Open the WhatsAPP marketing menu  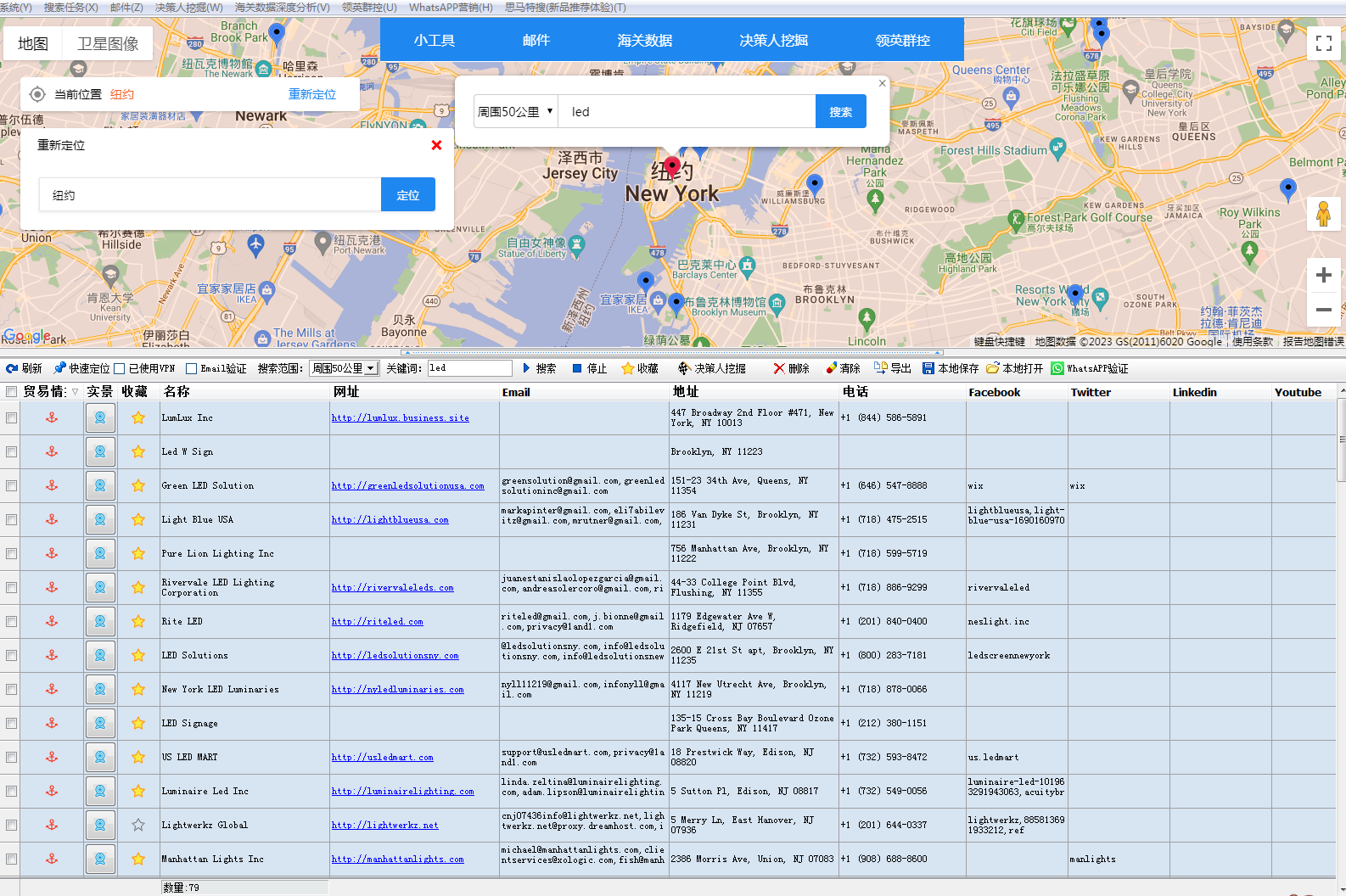(451, 7)
